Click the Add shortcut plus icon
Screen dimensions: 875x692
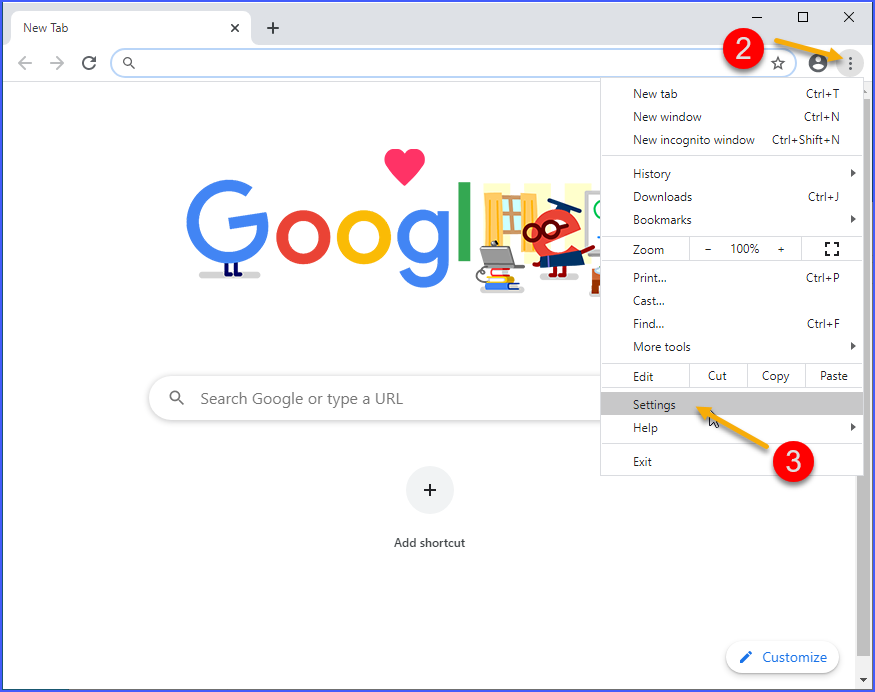pos(429,490)
